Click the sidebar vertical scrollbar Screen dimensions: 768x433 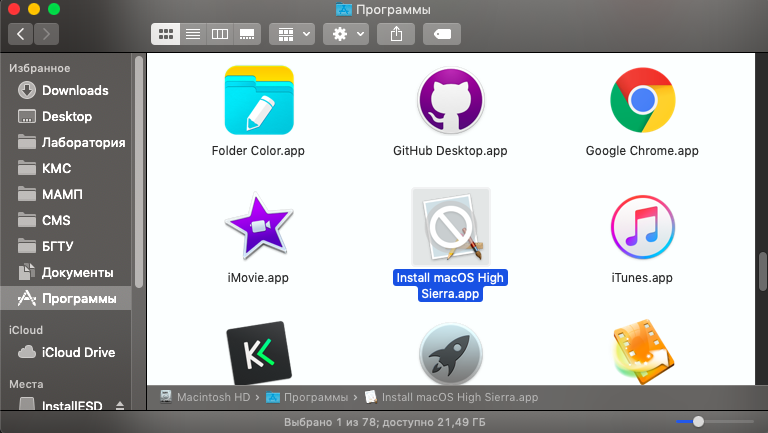click(x=139, y=171)
